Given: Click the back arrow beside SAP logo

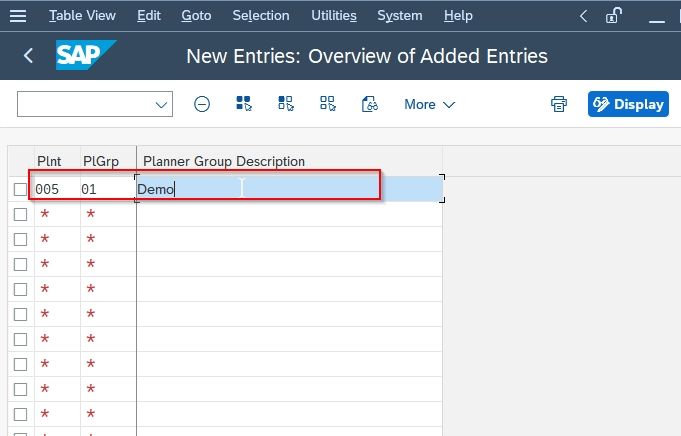Looking at the screenshot, I should click(x=28, y=56).
